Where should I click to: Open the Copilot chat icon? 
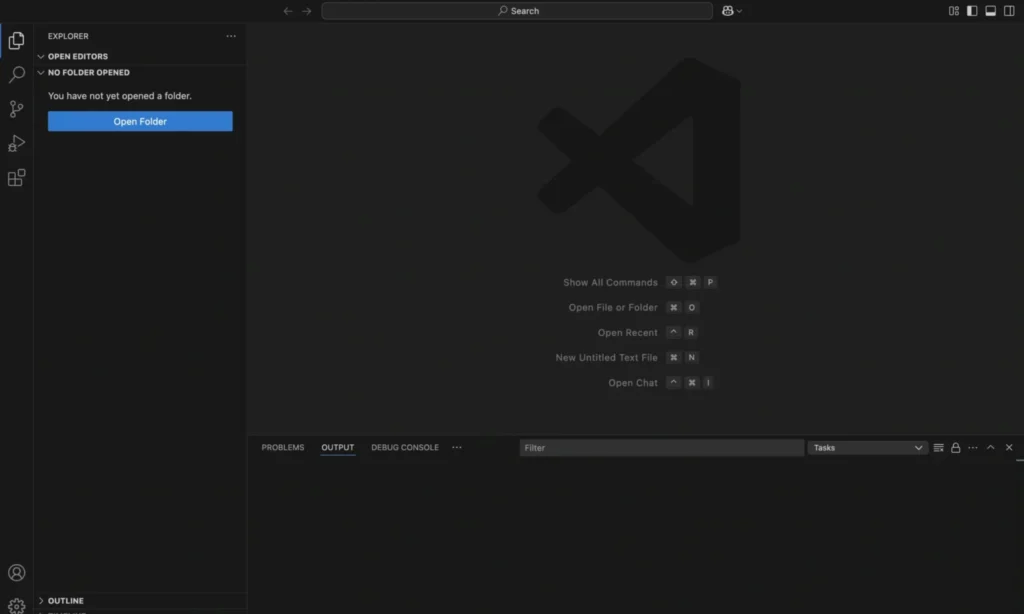[728, 11]
